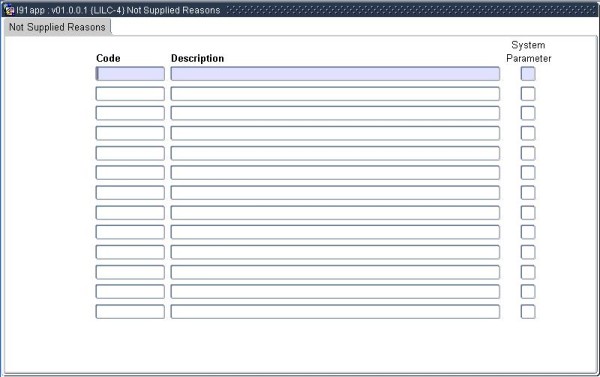Click the Code field in the third row
This screenshot has width=600, height=377.
click(130, 113)
